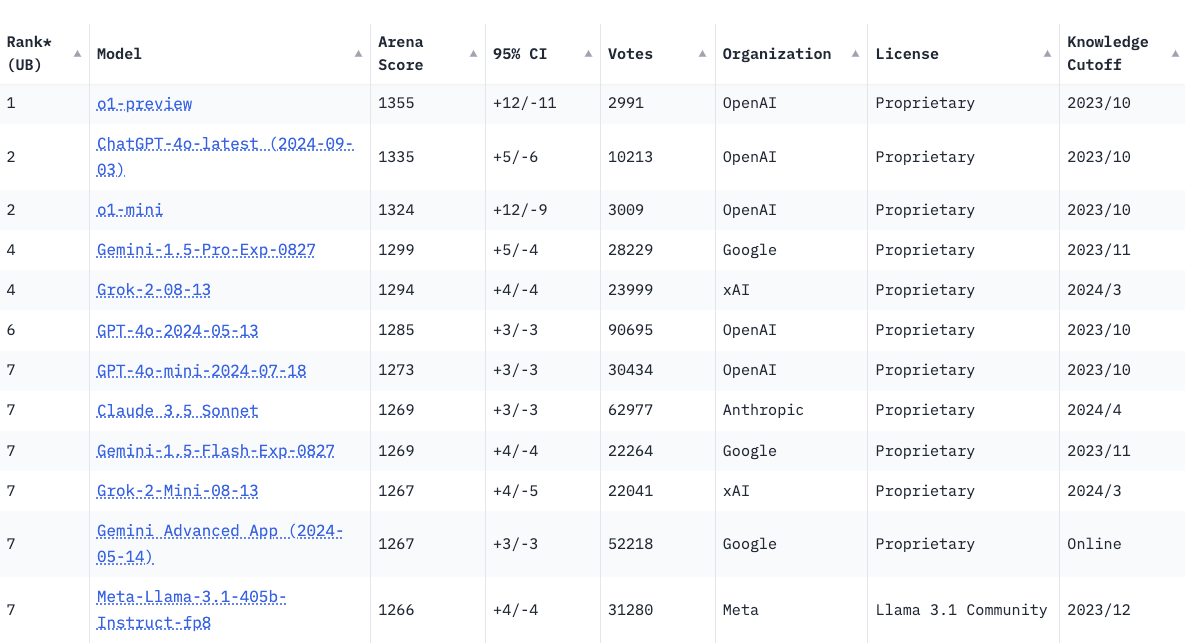This screenshot has height=643, width=1185.
Task: Select the Arena Score header text
Action: (x=401, y=54)
